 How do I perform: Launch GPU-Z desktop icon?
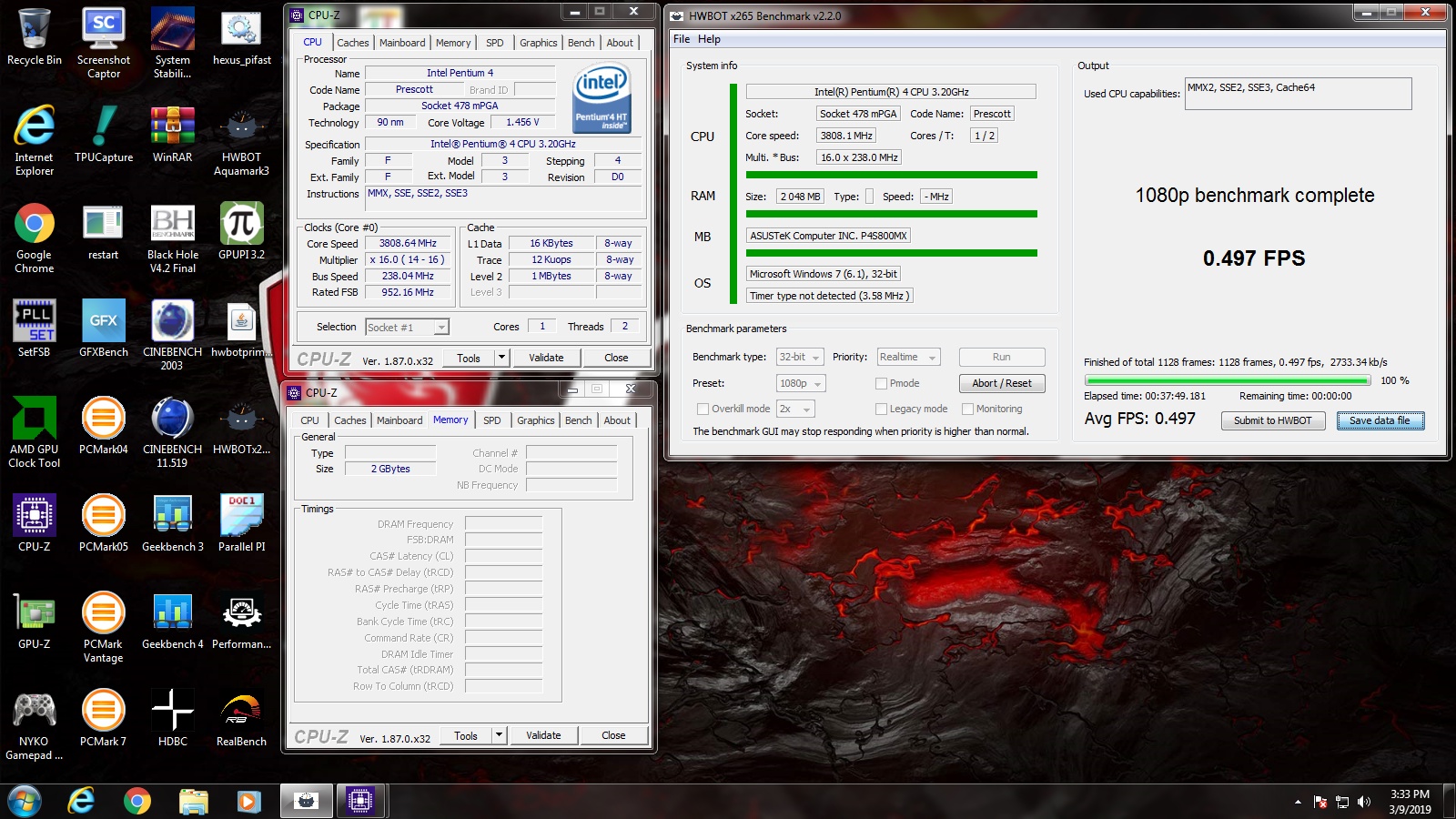35,621
